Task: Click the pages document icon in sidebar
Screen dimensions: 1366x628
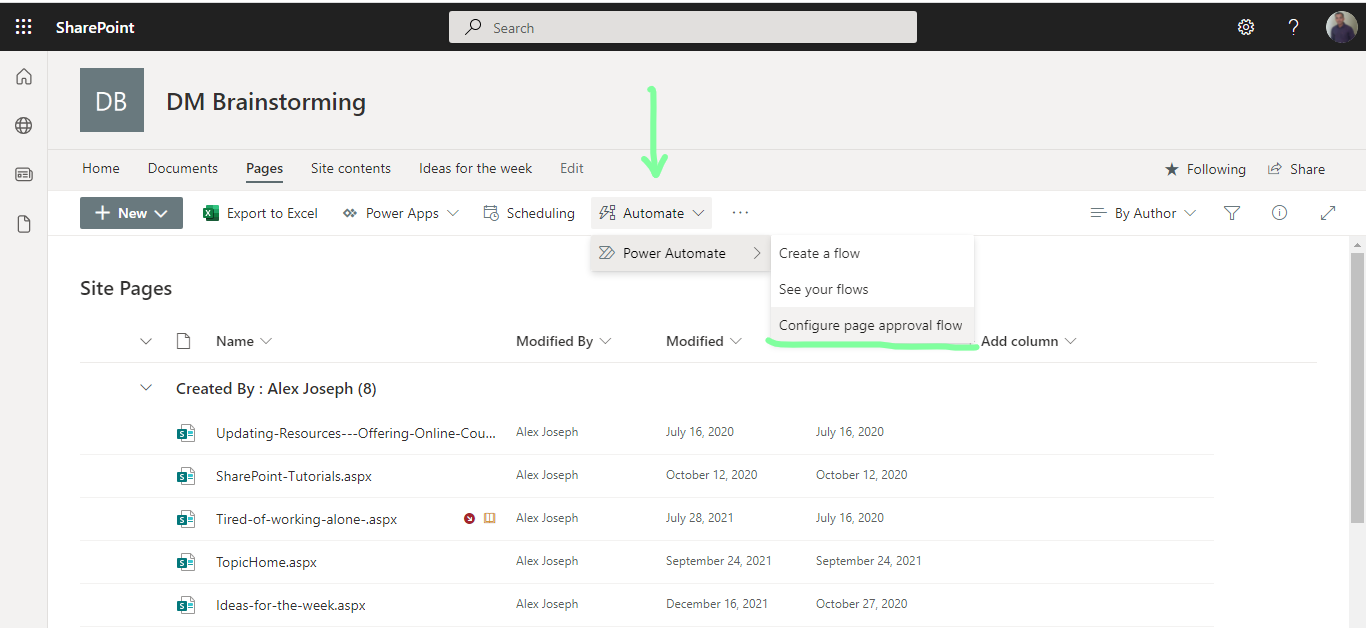Action: click(x=24, y=223)
